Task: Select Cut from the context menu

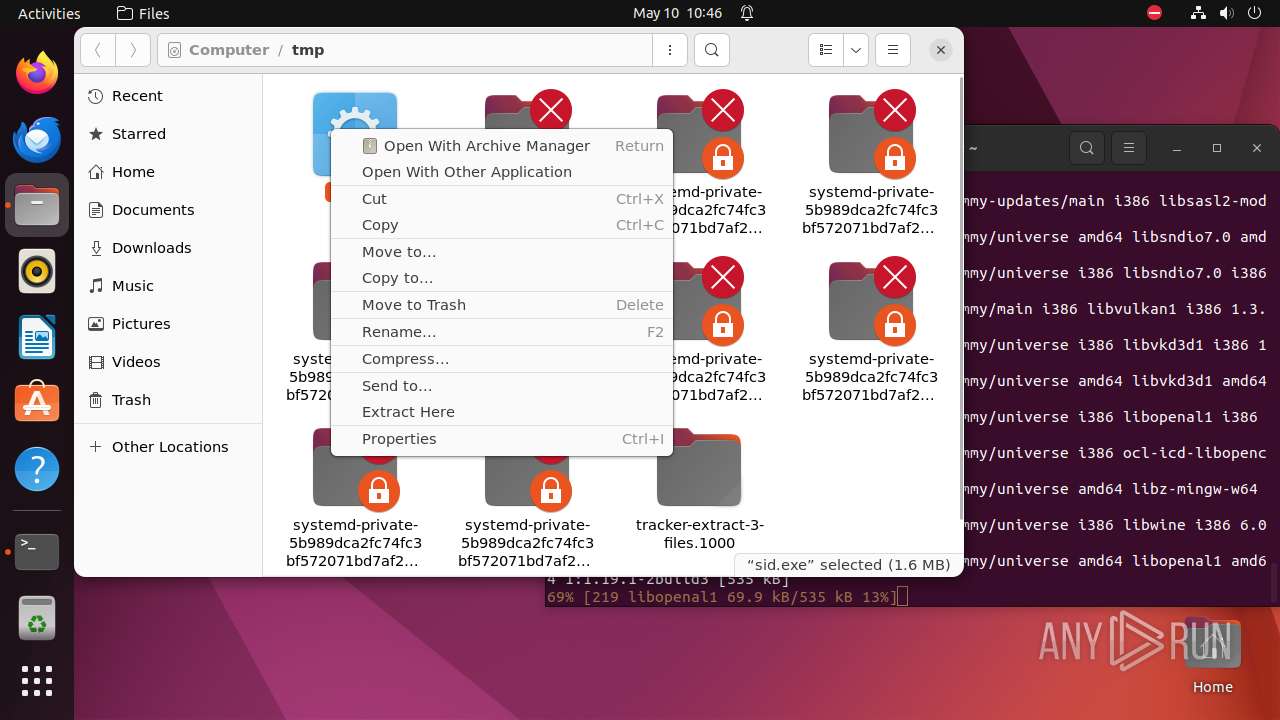Action: [x=502, y=199]
